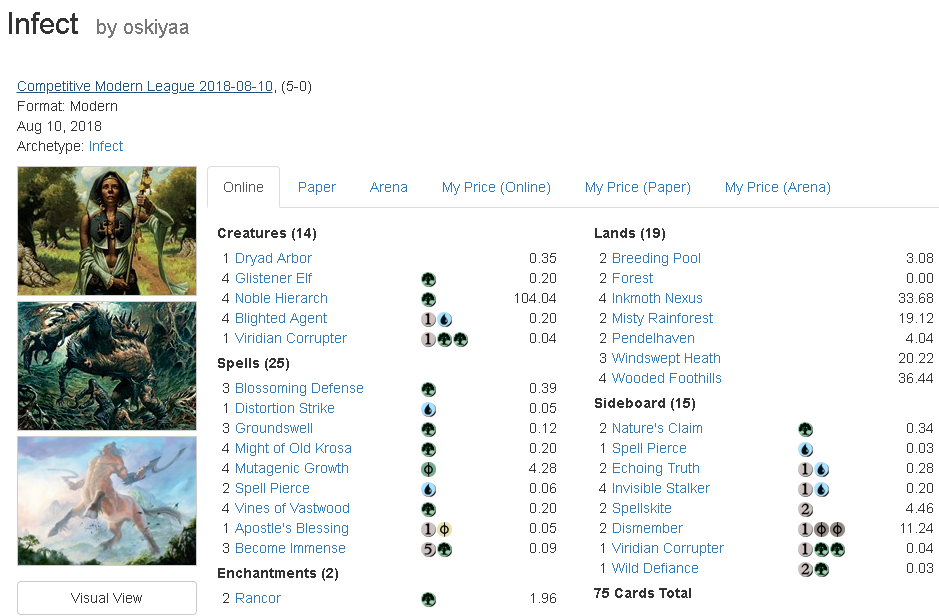Open the Noble Hierarch card link
The height and width of the screenshot is (616, 939).
[x=281, y=298]
